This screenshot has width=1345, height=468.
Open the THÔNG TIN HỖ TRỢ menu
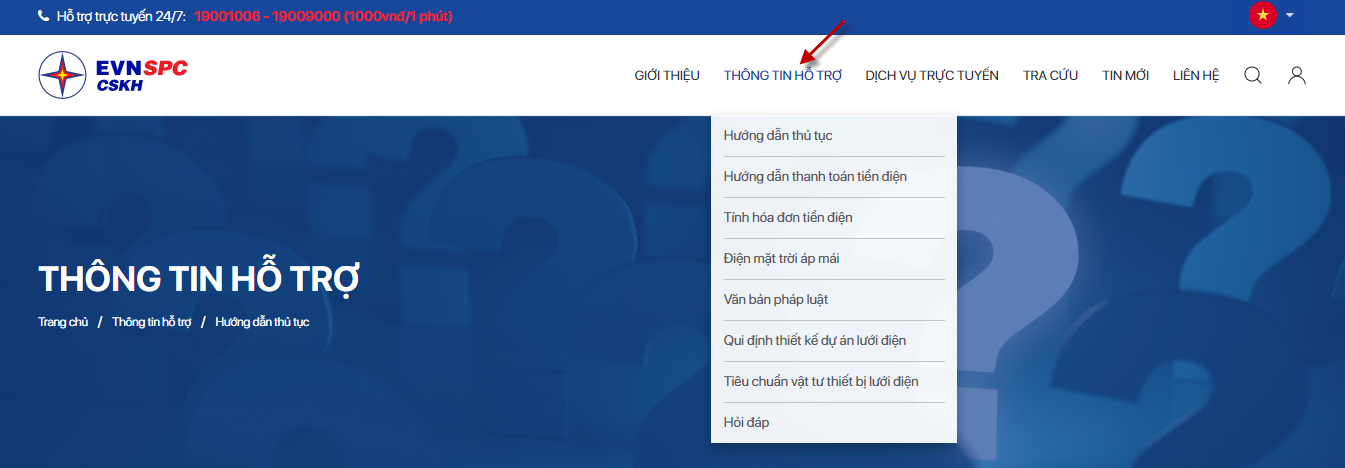783,76
